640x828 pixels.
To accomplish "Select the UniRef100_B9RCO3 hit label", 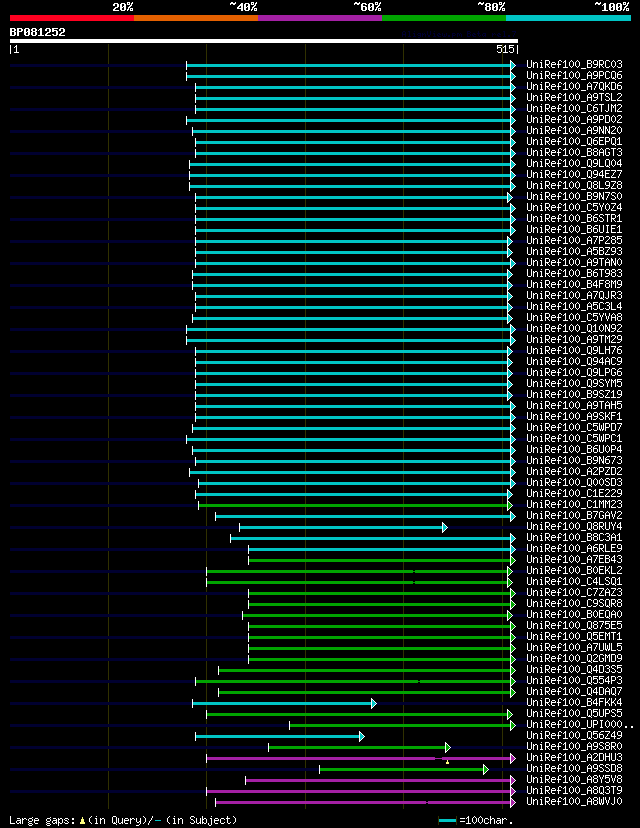I will click(574, 64).
